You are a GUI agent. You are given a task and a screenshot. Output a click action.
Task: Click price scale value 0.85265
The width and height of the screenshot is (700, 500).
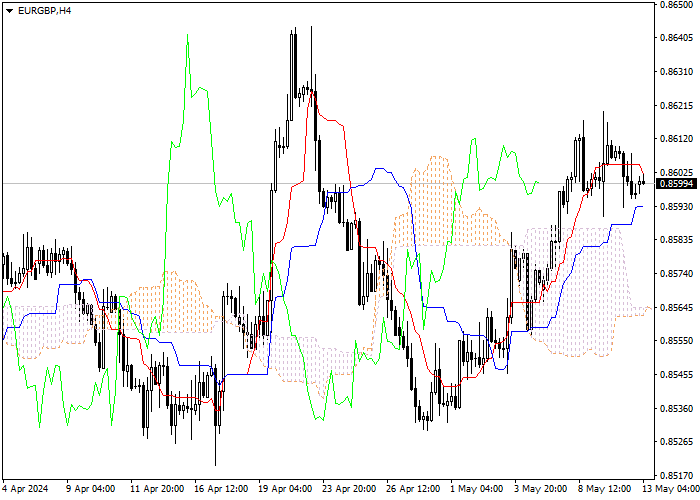[676, 442]
